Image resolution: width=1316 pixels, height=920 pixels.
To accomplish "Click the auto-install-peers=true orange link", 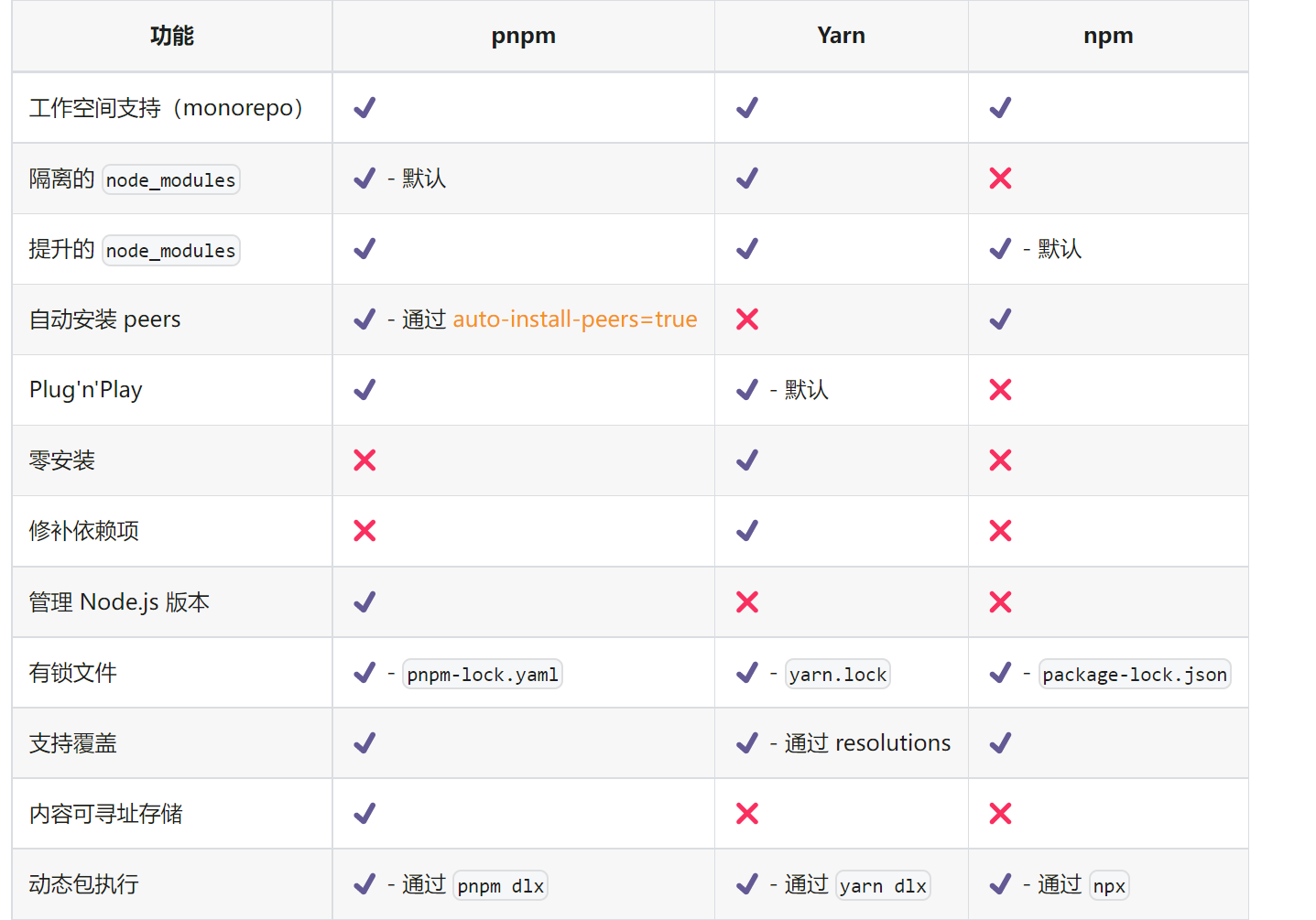I will point(574,319).
